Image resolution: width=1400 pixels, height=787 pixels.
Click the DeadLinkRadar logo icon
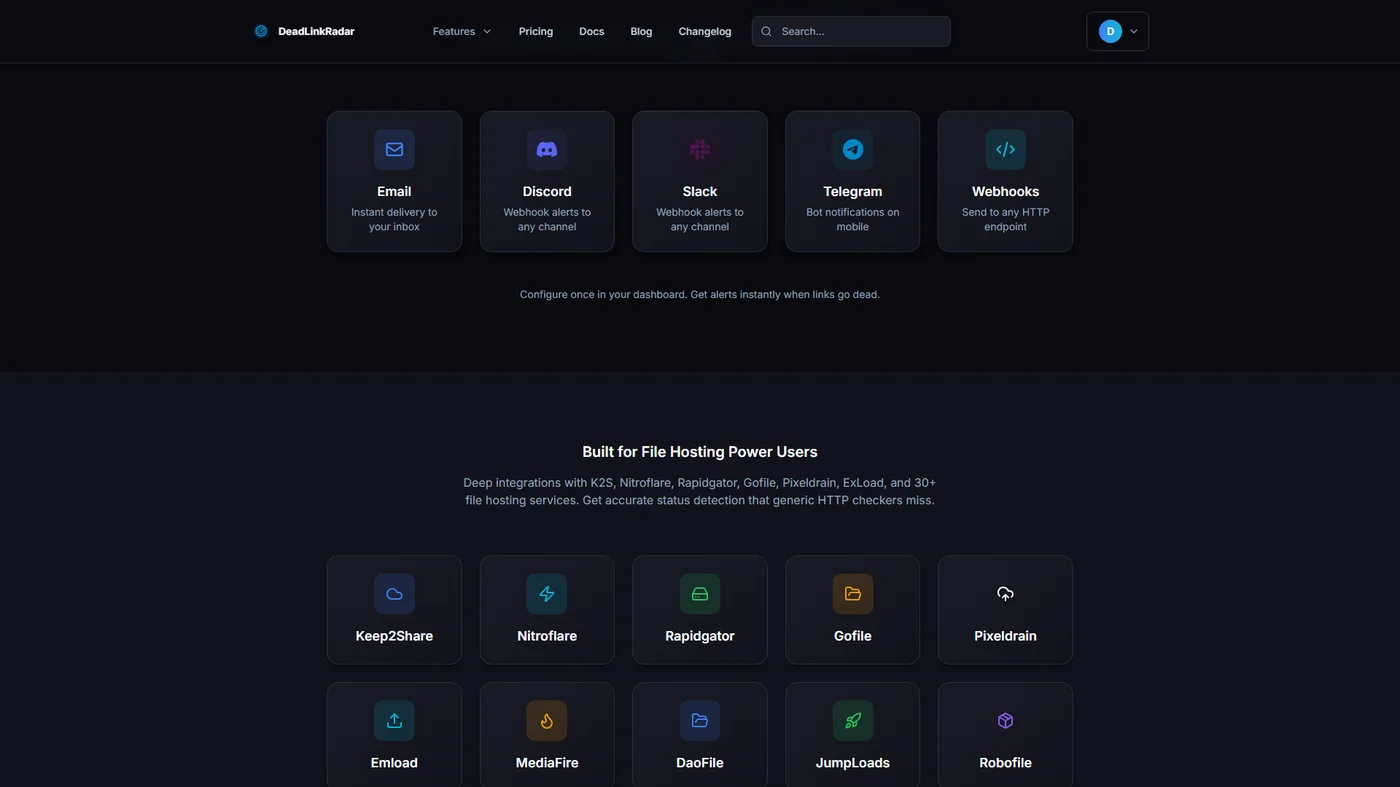[261, 31]
